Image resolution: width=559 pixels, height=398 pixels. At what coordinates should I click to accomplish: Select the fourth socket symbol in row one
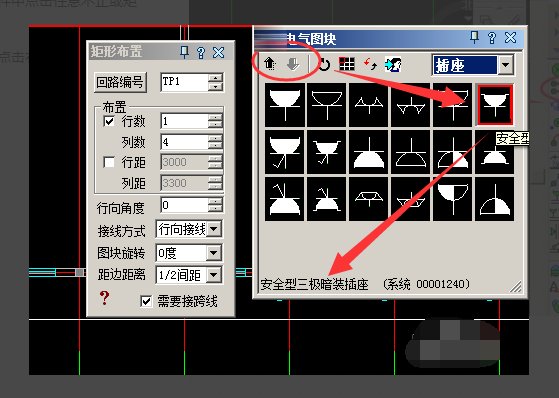(410, 105)
